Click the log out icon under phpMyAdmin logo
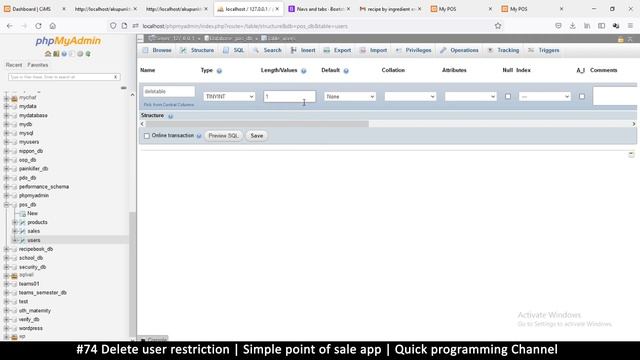640x360 pixels. click(56, 54)
